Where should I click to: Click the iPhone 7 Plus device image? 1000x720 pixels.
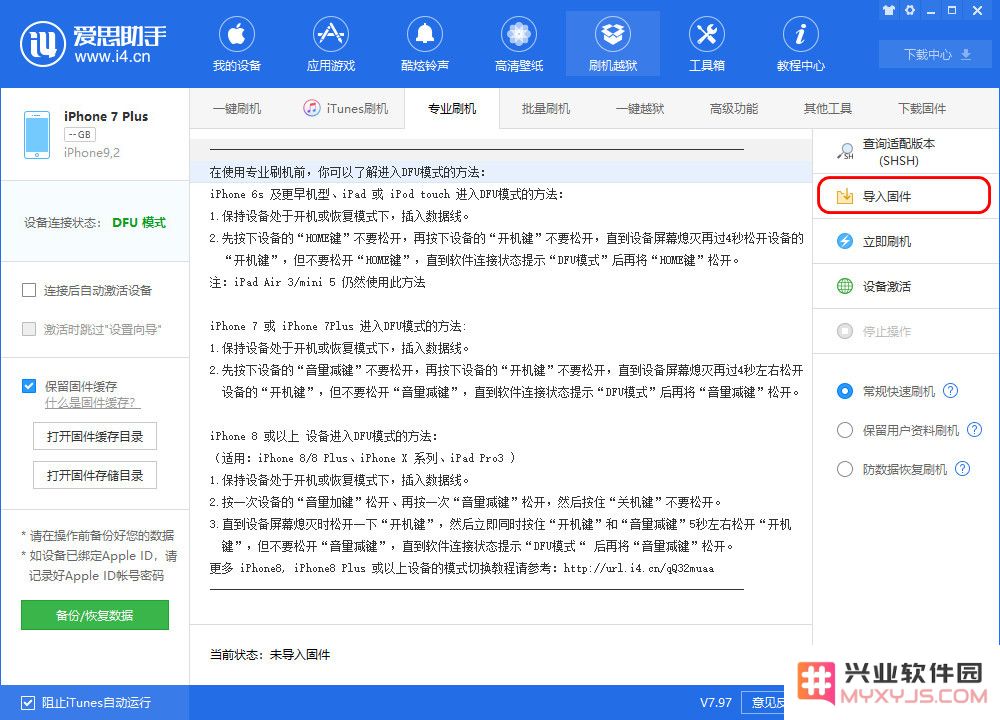point(37,135)
